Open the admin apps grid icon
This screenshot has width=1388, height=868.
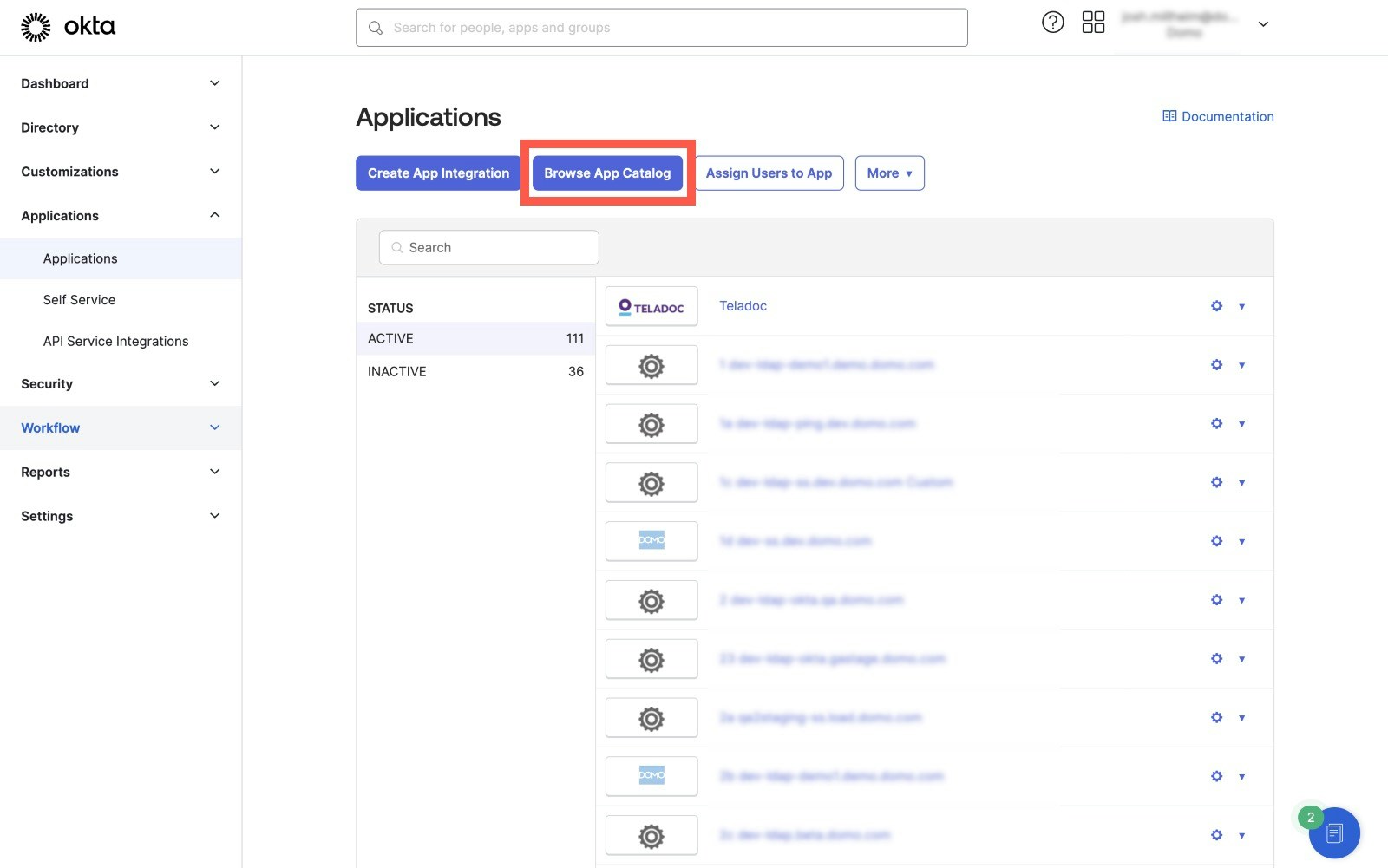[1093, 22]
